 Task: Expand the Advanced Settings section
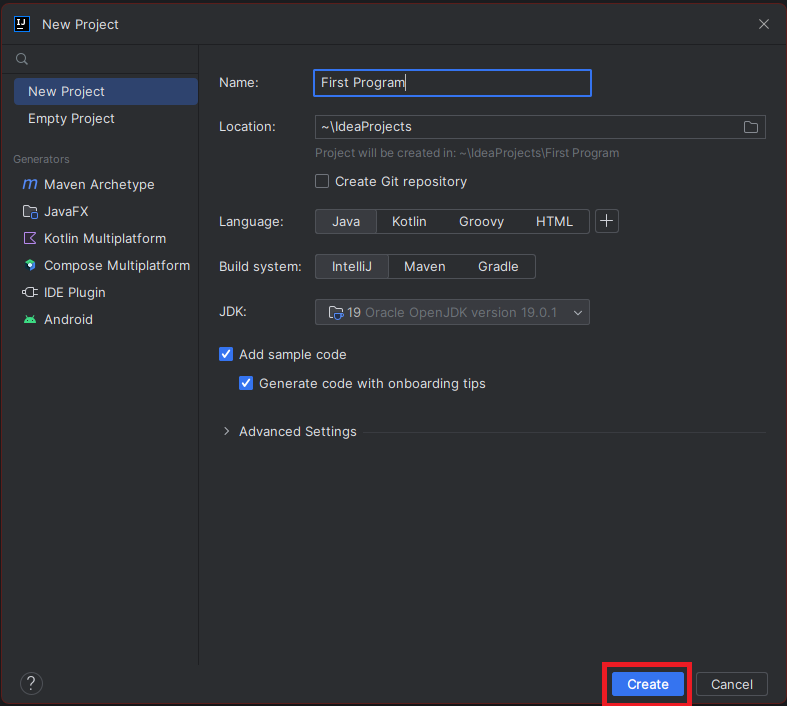coord(227,432)
